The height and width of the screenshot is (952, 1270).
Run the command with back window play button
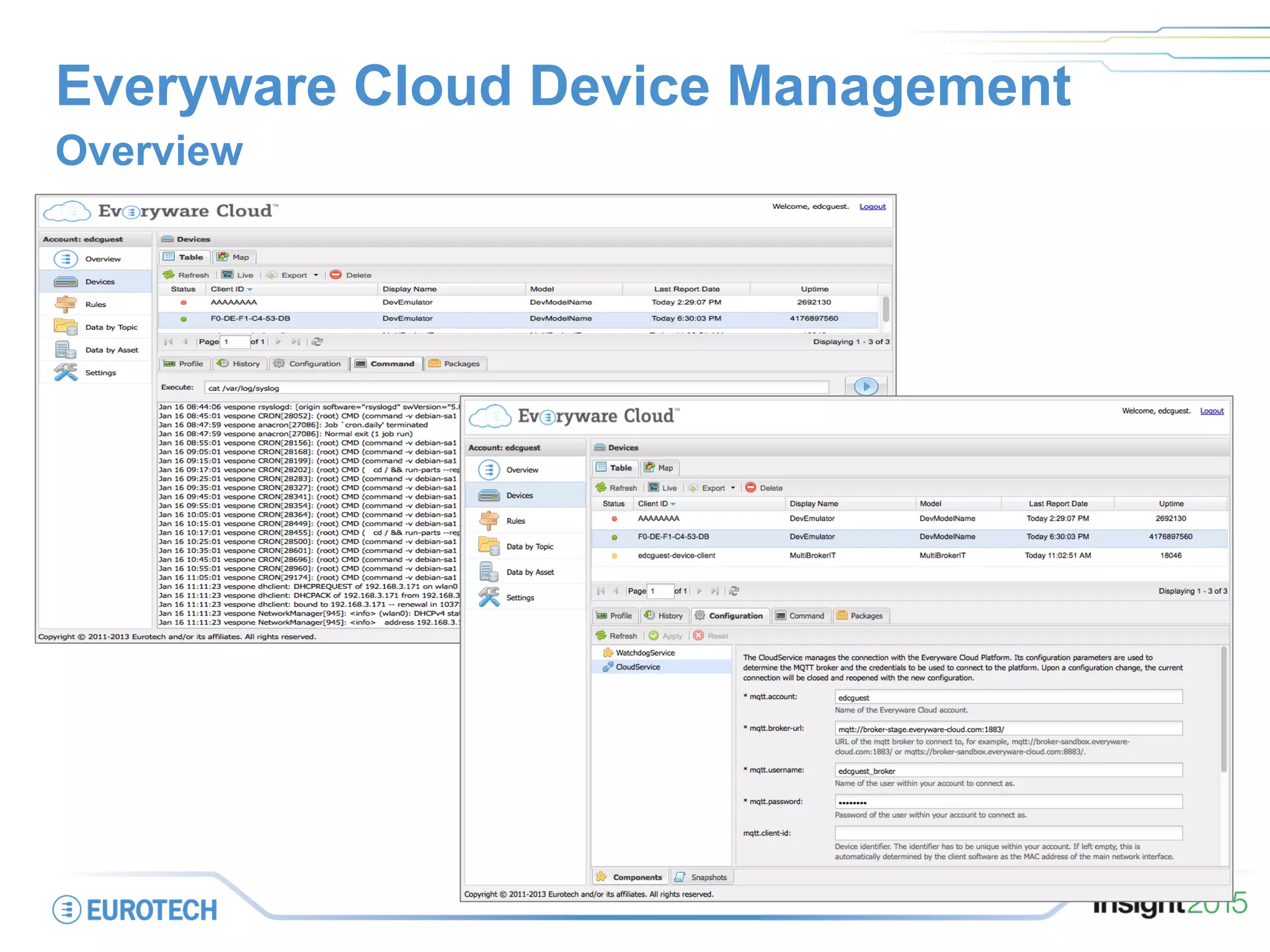pyautogui.click(x=866, y=387)
